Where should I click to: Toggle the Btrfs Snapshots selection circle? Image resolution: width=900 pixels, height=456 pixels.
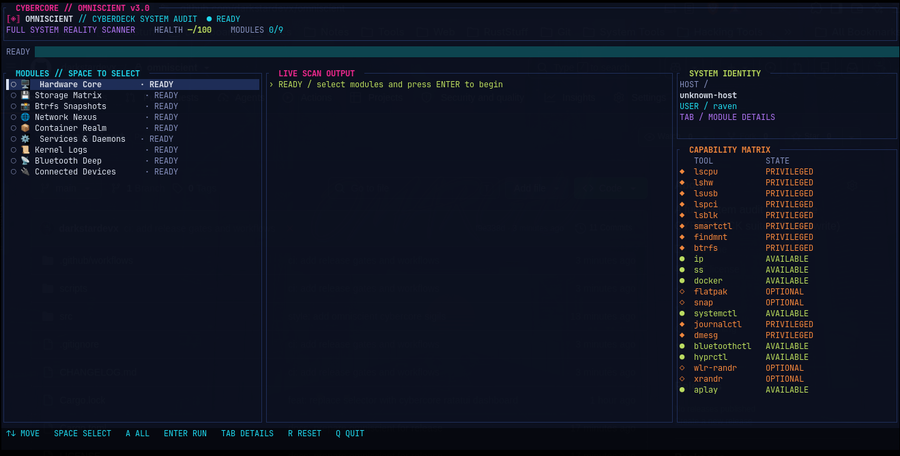(x=14, y=106)
